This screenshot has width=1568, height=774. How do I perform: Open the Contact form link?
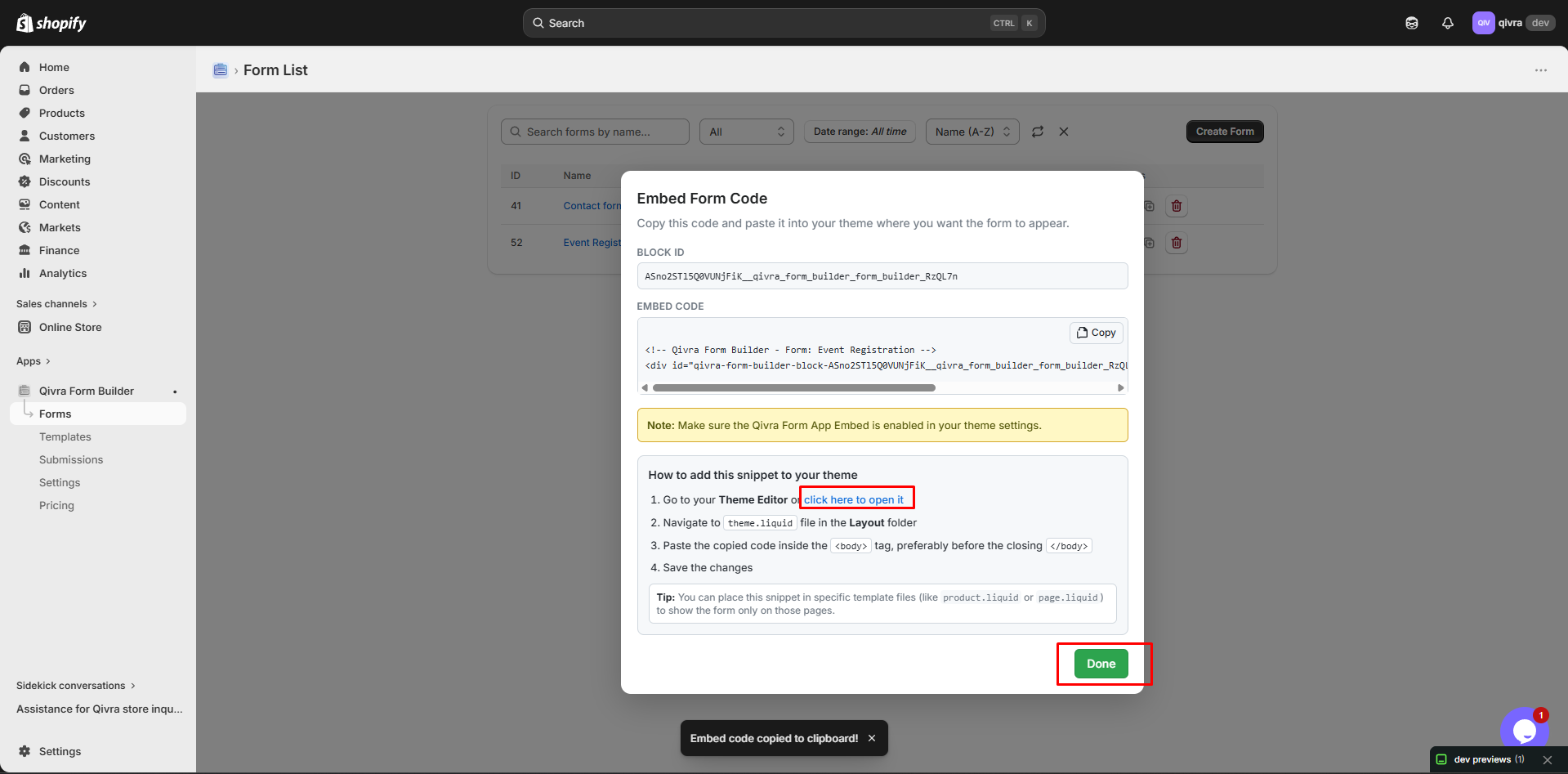(x=592, y=206)
